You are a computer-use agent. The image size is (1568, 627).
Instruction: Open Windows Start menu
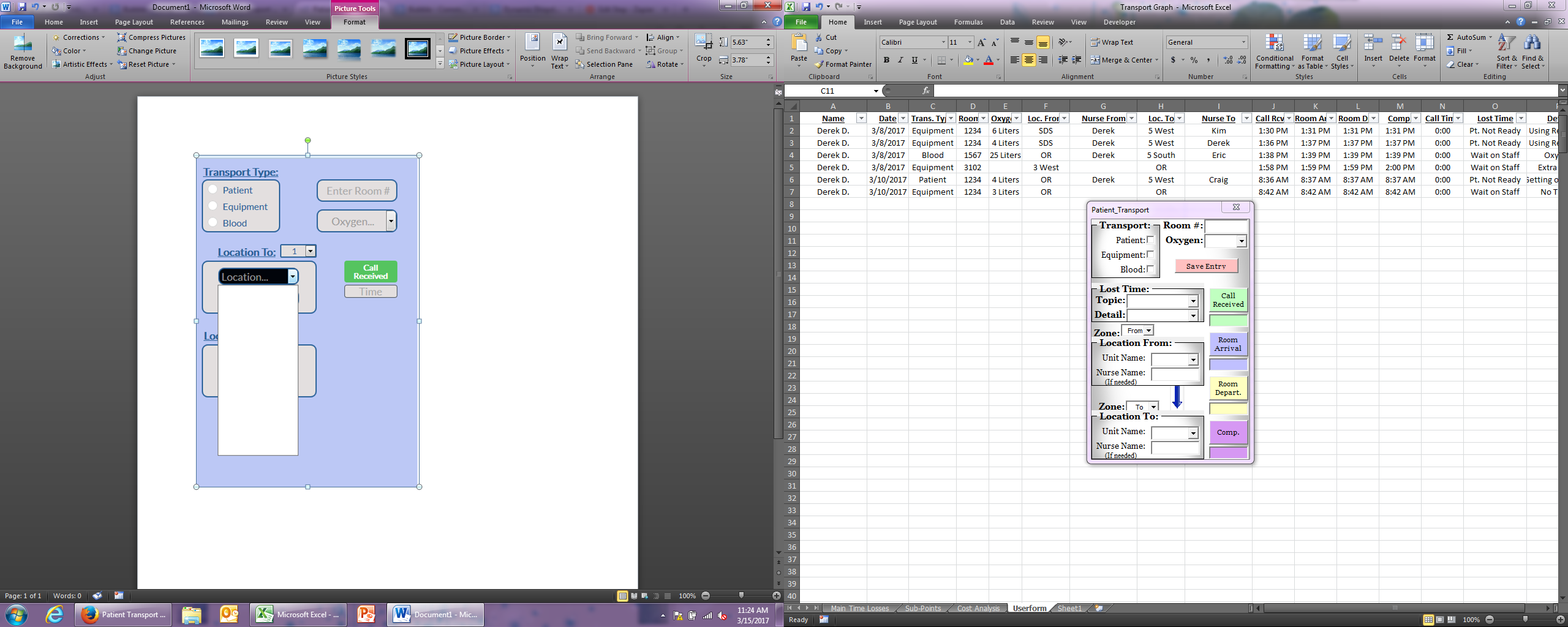pyautogui.click(x=17, y=615)
